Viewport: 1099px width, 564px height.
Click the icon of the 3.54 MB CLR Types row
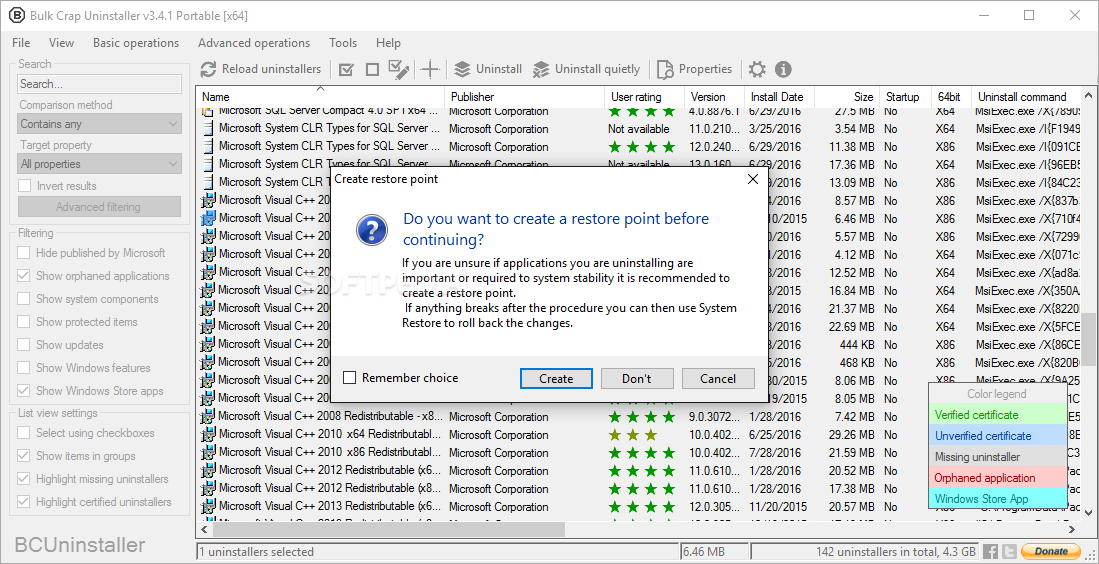click(207, 129)
